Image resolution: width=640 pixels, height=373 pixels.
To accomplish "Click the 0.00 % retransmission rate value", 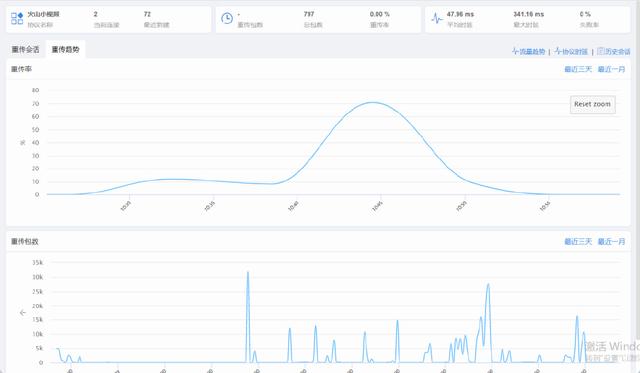I will pyautogui.click(x=380, y=14).
